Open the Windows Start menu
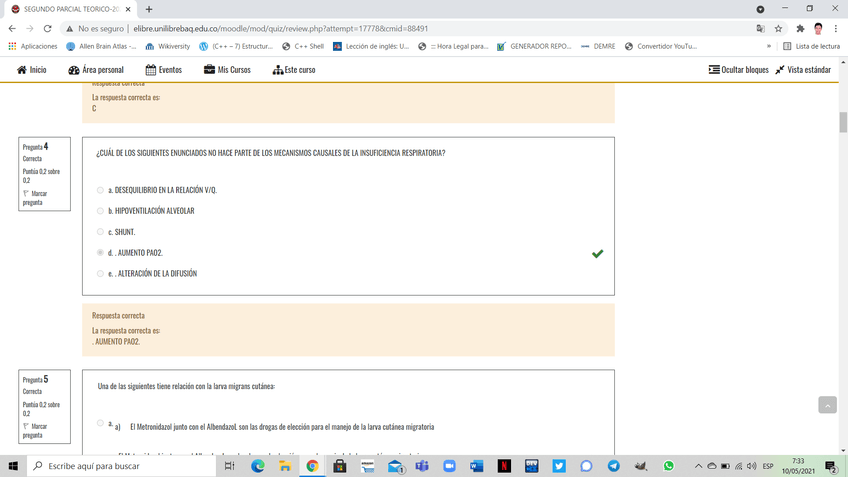Viewport: 848px width, 477px height. pyautogui.click(x=13, y=466)
